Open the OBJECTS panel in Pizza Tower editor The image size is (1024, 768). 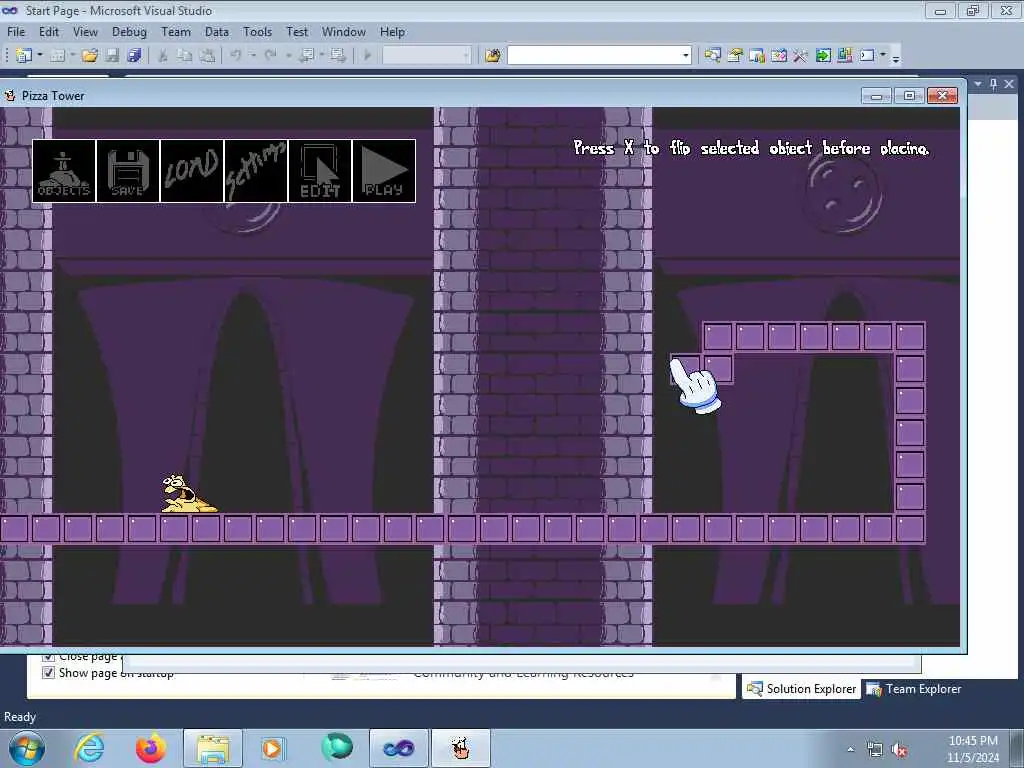coord(64,171)
